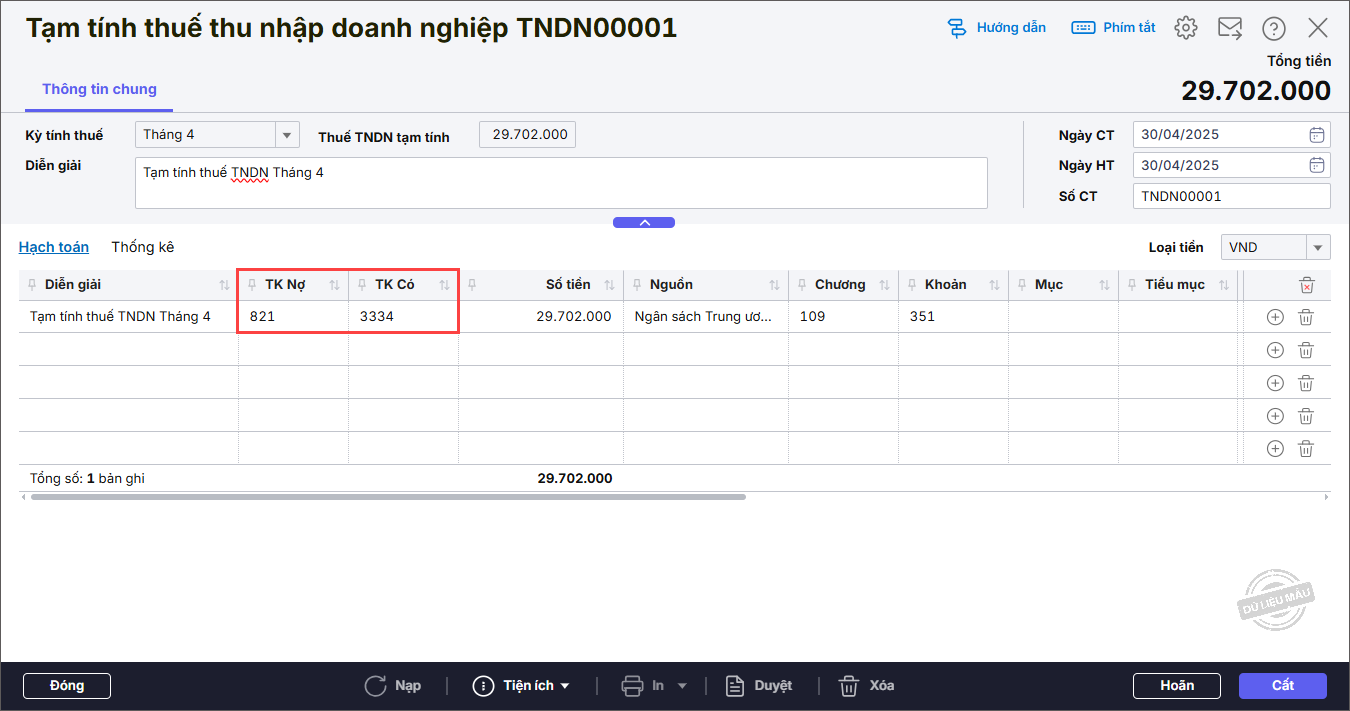Open the help question mark icon

1274,28
